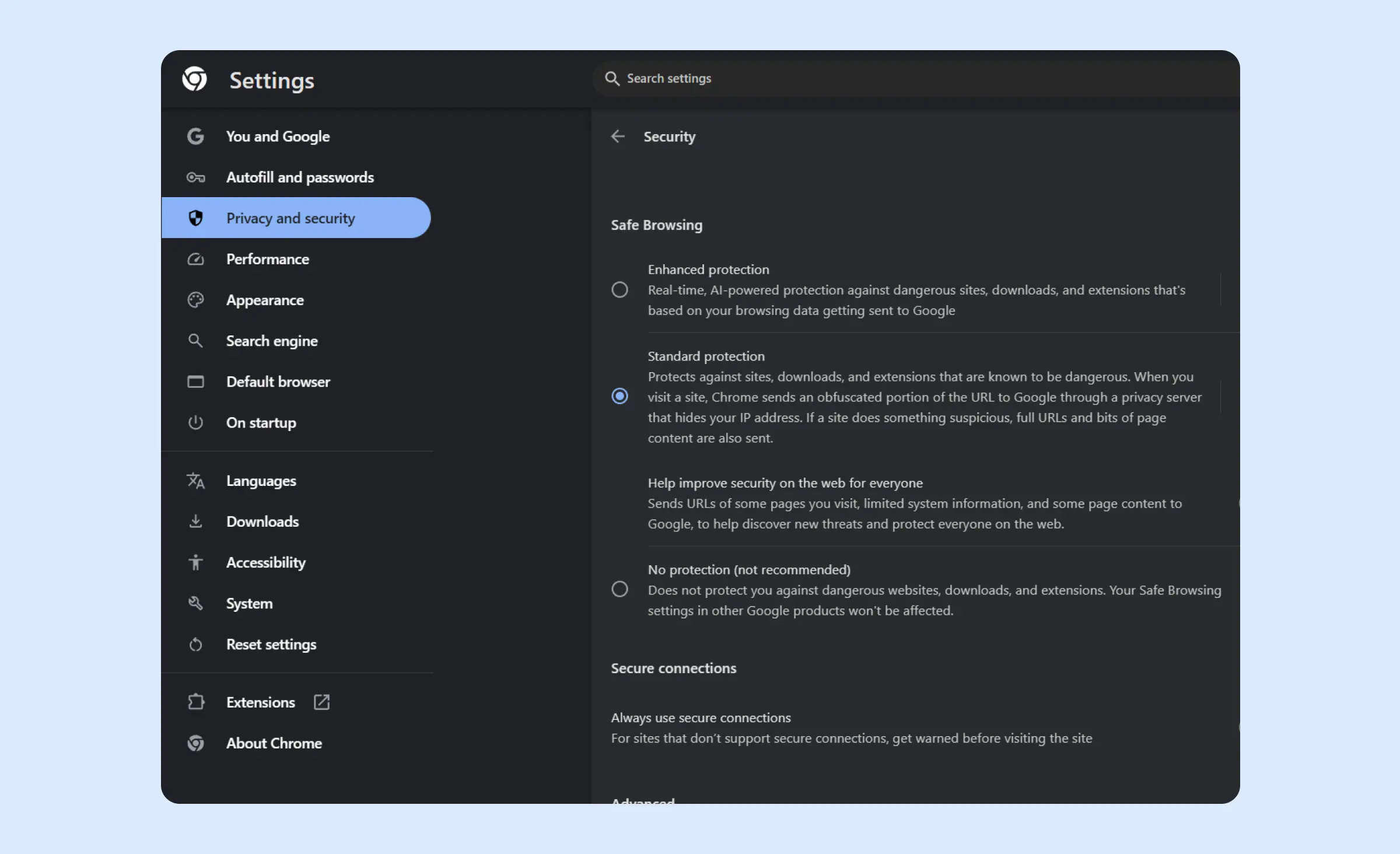Screen dimensions: 1400x854
Task: Click the speedometer Performance icon
Action: [x=195, y=259]
